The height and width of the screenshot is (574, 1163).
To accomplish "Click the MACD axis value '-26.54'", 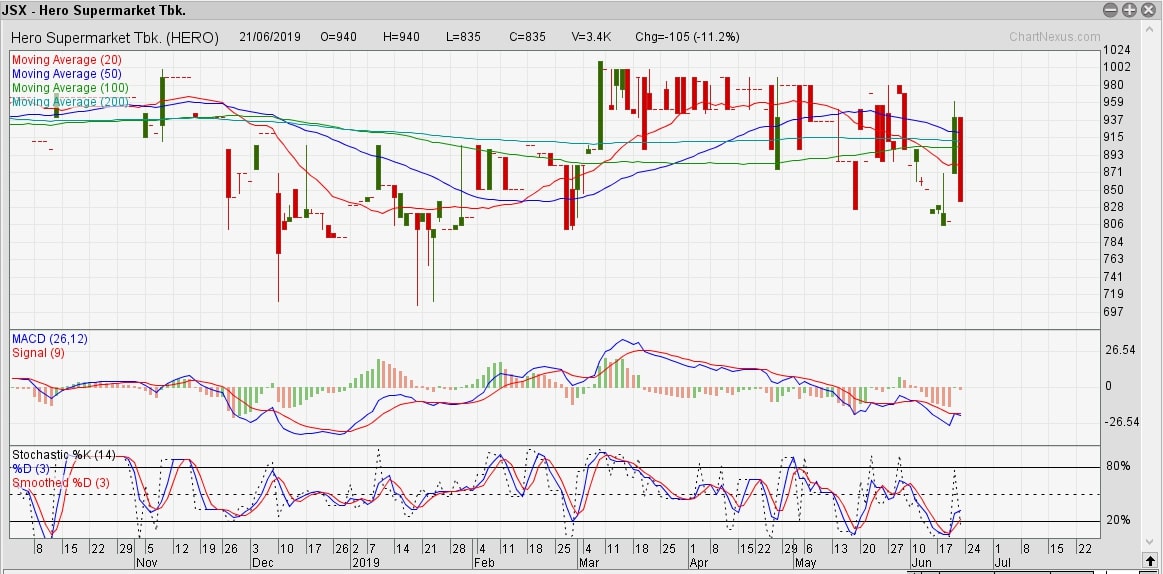I will pyautogui.click(x=1122, y=422).
